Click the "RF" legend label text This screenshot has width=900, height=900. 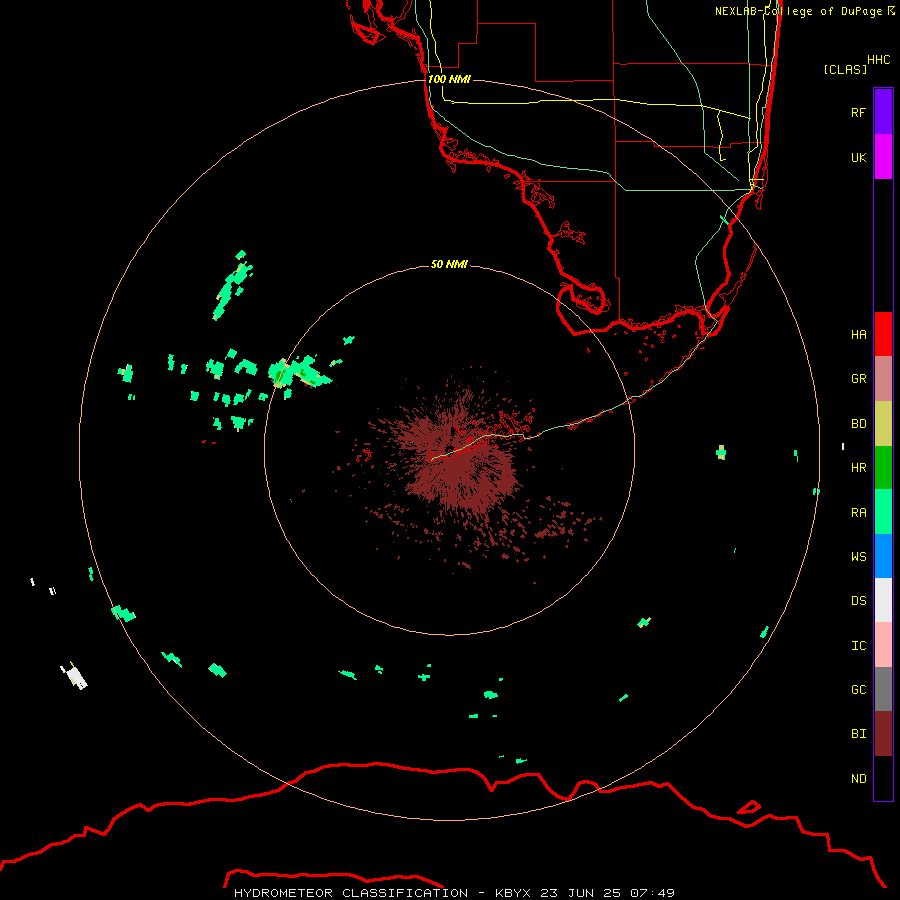click(x=858, y=112)
